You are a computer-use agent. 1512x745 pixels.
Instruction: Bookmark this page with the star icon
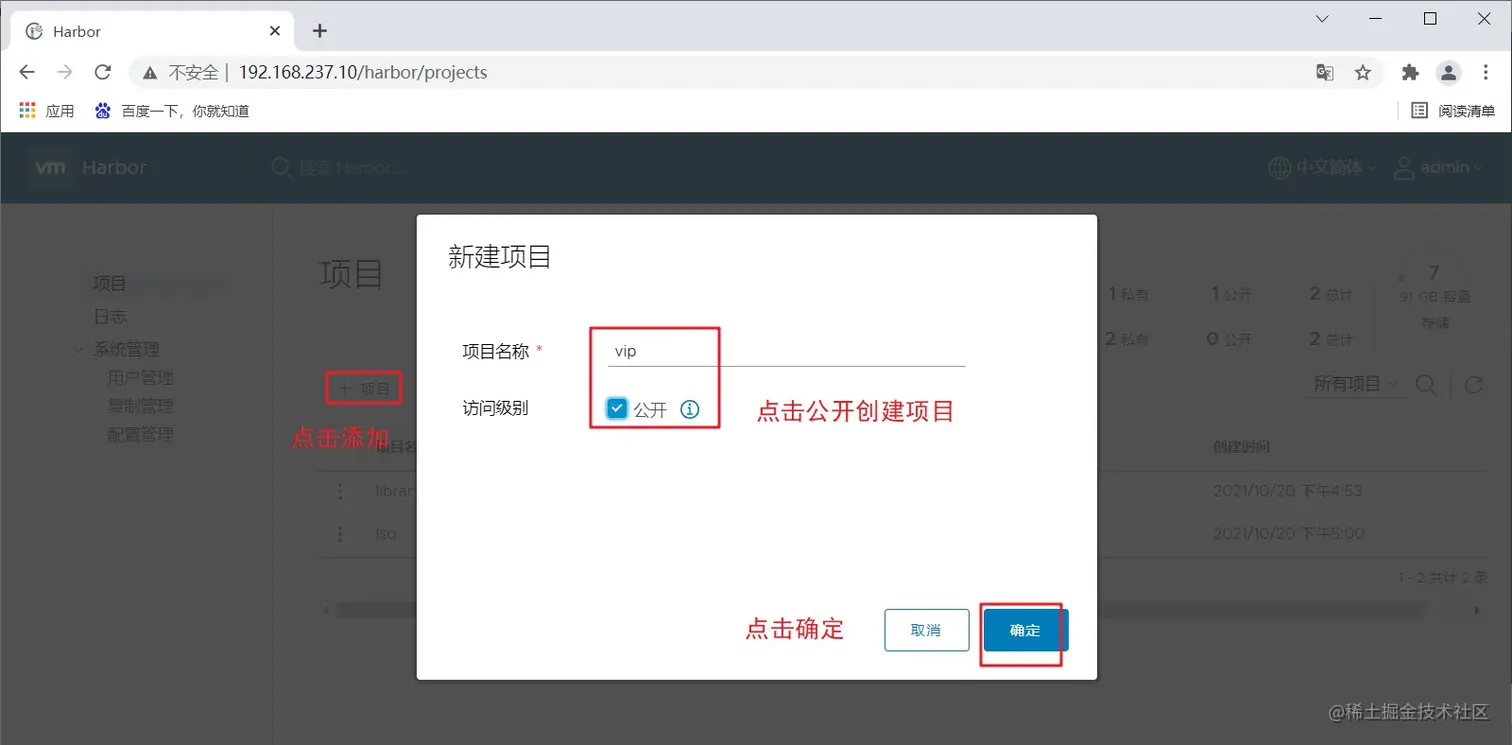pos(1362,72)
